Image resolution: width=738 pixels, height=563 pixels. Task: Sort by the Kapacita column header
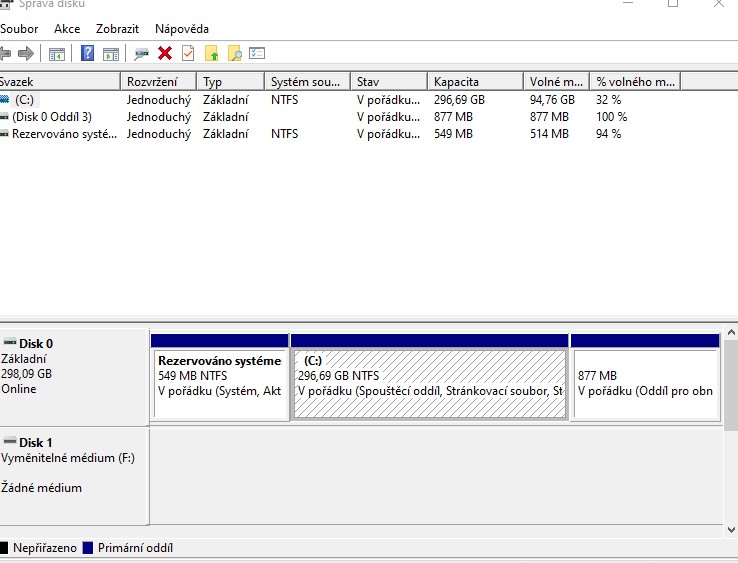(x=476, y=81)
